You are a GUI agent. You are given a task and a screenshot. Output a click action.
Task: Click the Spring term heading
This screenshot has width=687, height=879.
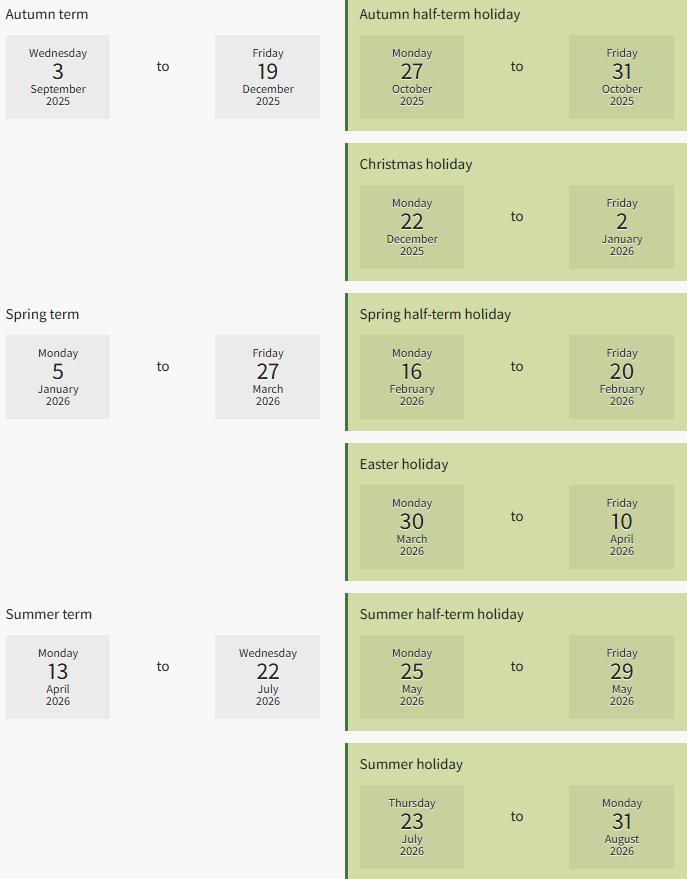pos(43,314)
